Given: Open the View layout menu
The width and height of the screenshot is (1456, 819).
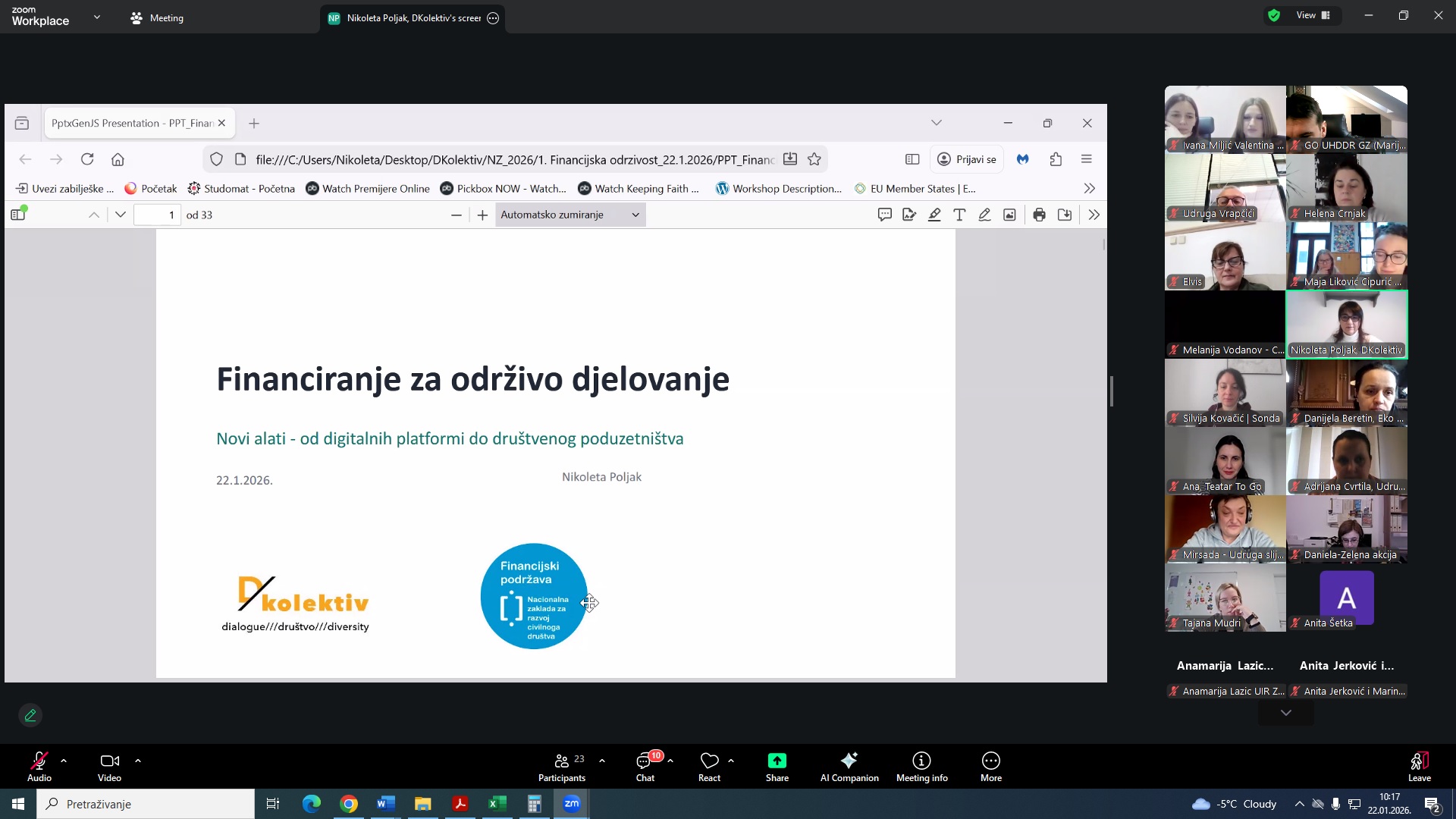Looking at the screenshot, I should (x=1313, y=15).
